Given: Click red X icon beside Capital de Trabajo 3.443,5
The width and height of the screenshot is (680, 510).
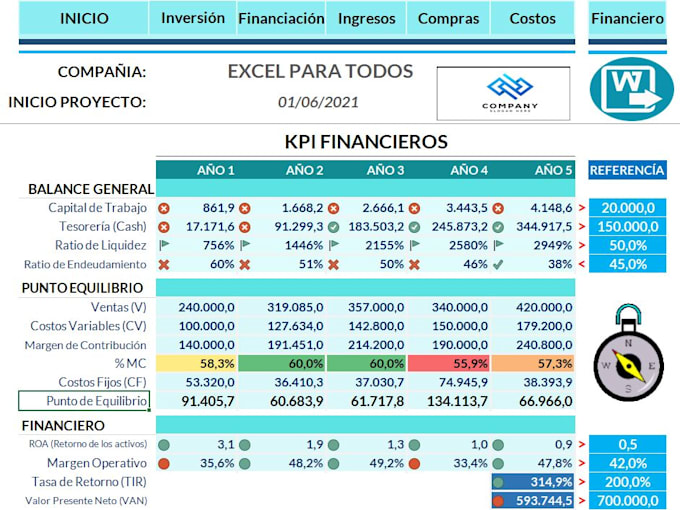Looking at the screenshot, I should [x=414, y=209].
